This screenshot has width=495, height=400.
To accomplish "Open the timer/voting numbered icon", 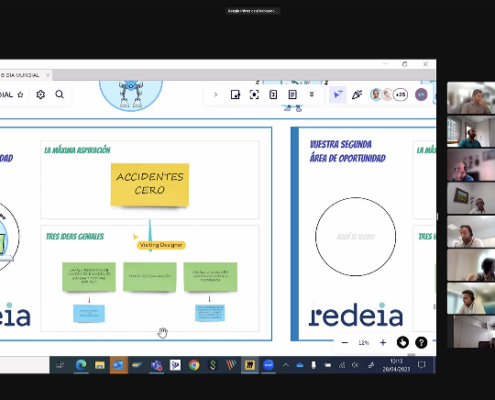I will click(273, 95).
